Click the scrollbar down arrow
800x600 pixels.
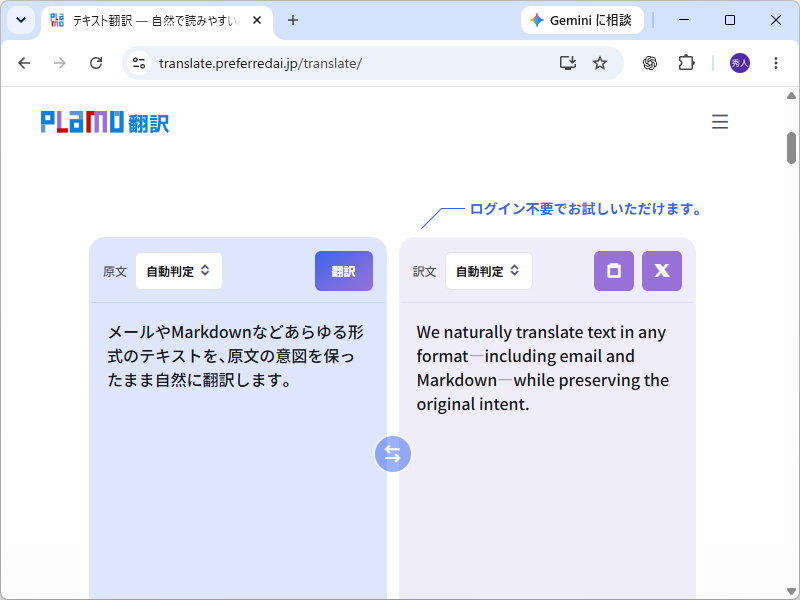pyautogui.click(x=791, y=592)
